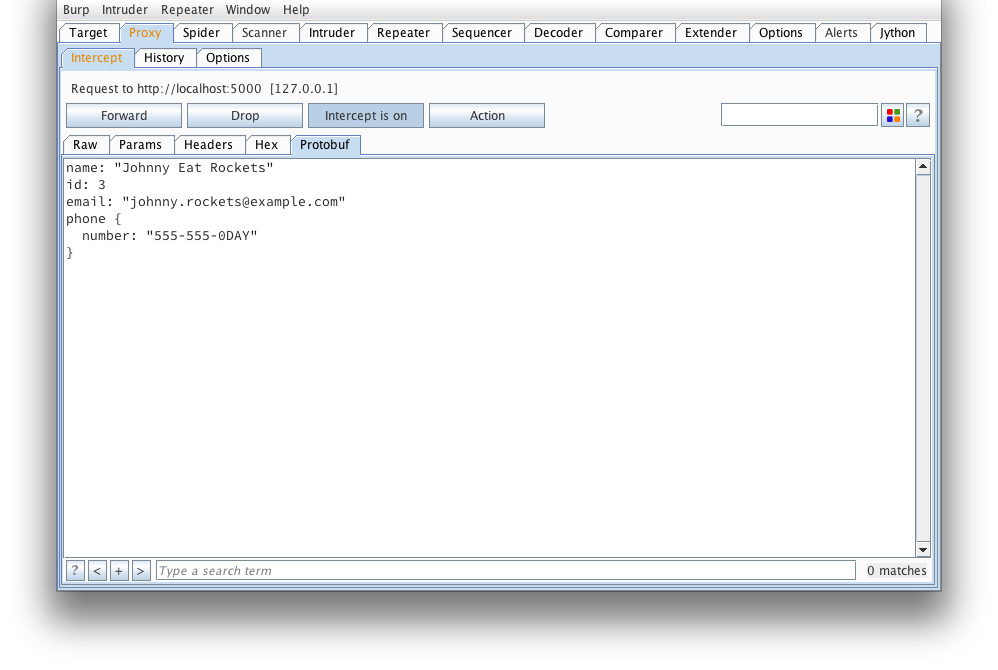Open the Sequencer tab
This screenshot has height=670, width=998.
[482, 33]
